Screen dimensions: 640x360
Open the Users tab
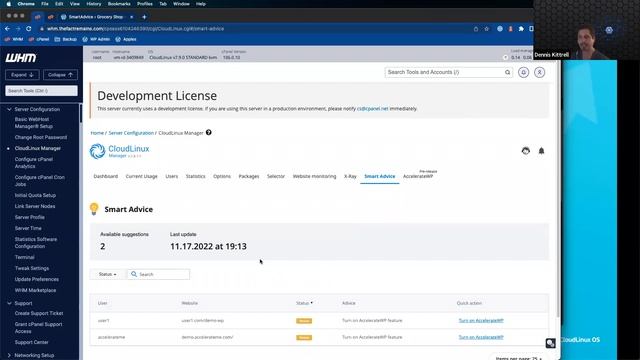tap(171, 176)
